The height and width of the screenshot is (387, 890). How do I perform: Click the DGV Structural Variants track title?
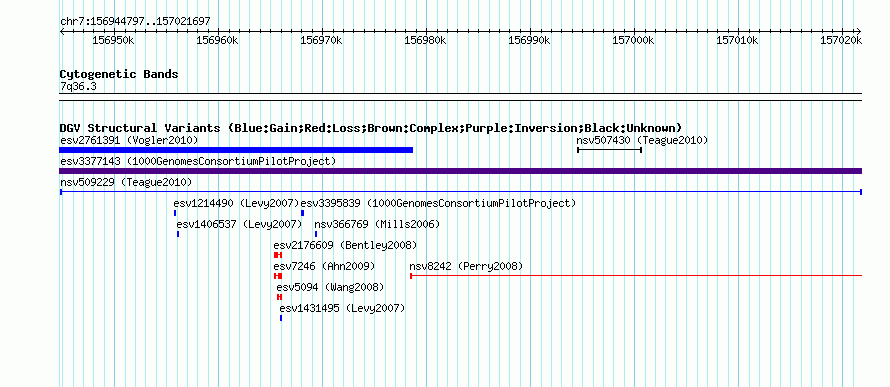[x=371, y=128]
